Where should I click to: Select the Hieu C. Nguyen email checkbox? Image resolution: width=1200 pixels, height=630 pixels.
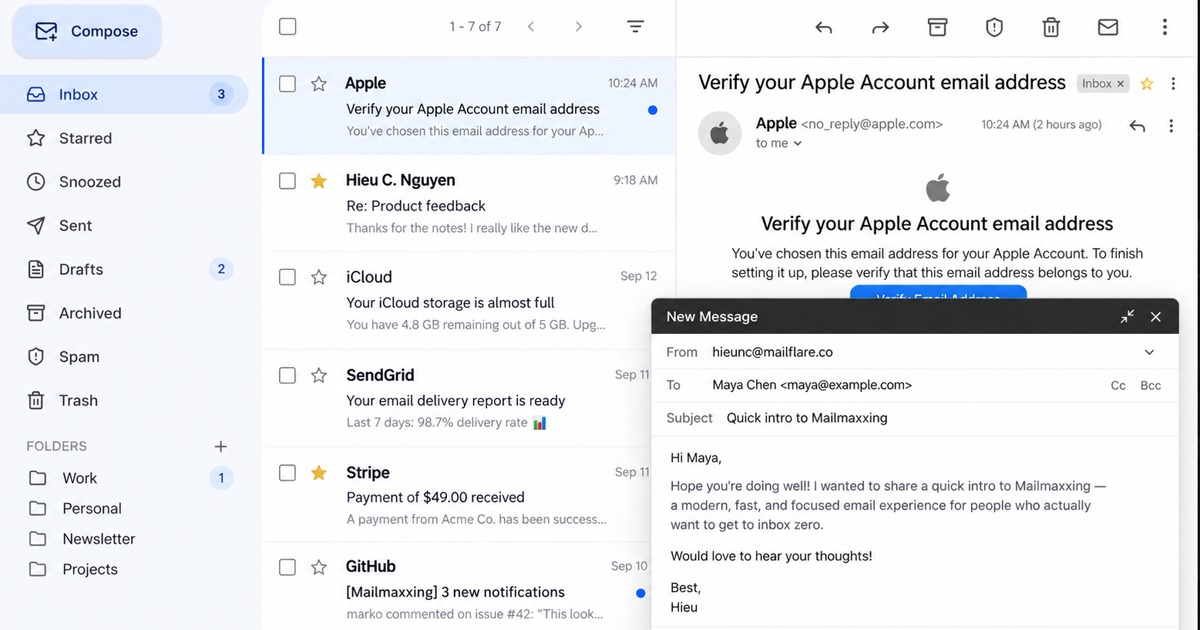tap(288, 181)
